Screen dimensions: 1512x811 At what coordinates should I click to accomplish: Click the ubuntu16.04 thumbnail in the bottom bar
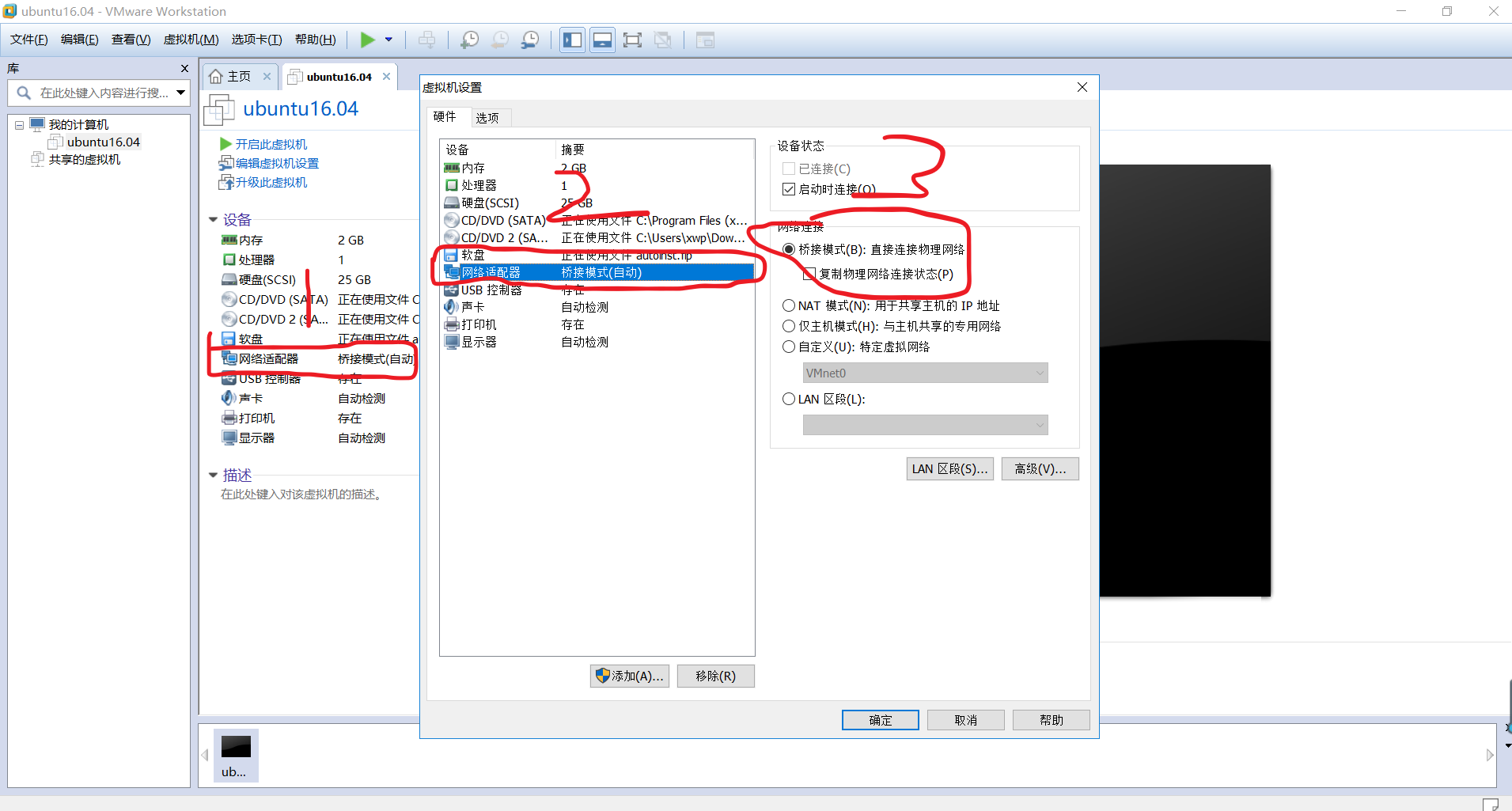[x=236, y=756]
